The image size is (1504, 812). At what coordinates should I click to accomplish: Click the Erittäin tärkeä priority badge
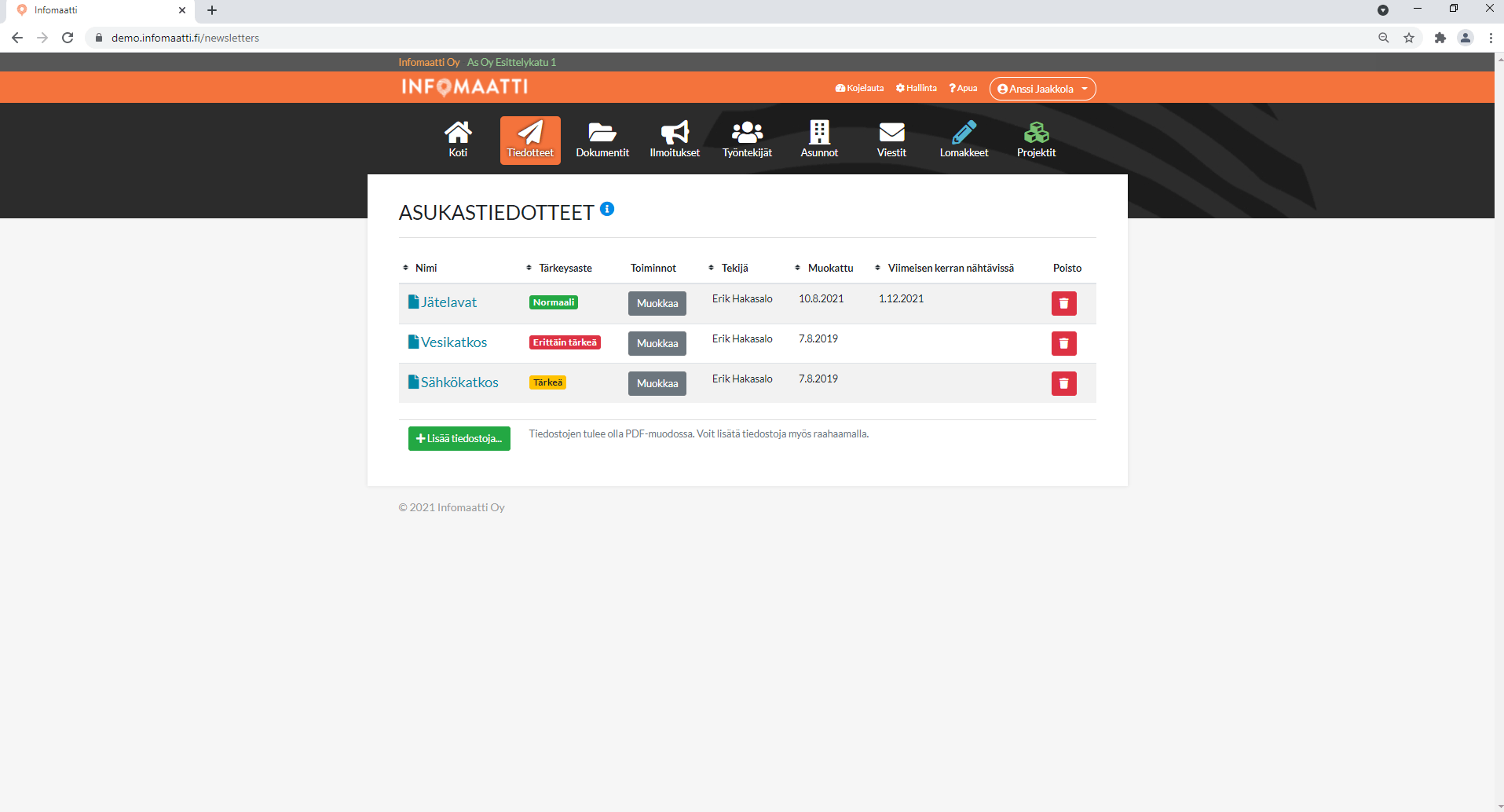565,342
